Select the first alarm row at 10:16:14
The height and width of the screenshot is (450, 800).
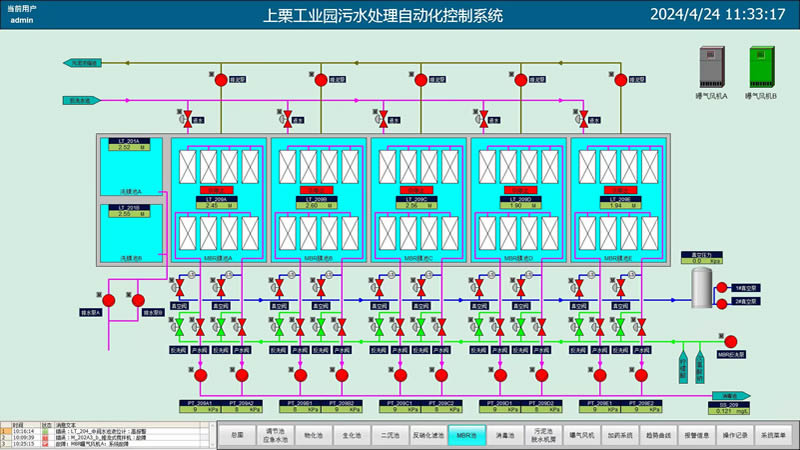[x=100, y=430]
